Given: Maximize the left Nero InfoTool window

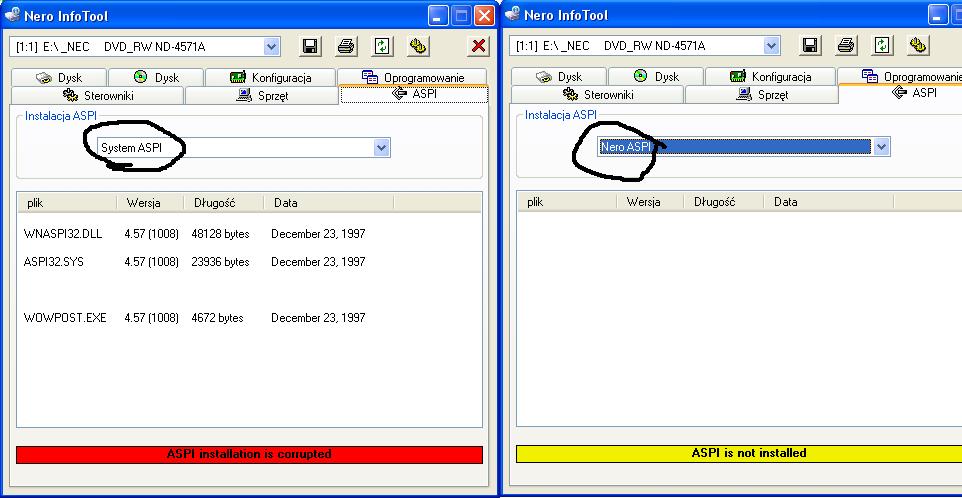Looking at the screenshot, I should pyautogui.click(x=461, y=16).
